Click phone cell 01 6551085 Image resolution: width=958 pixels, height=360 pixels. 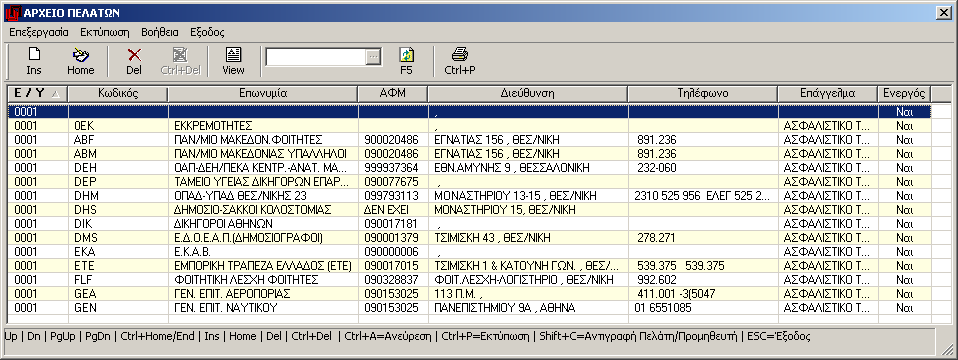(x=703, y=308)
